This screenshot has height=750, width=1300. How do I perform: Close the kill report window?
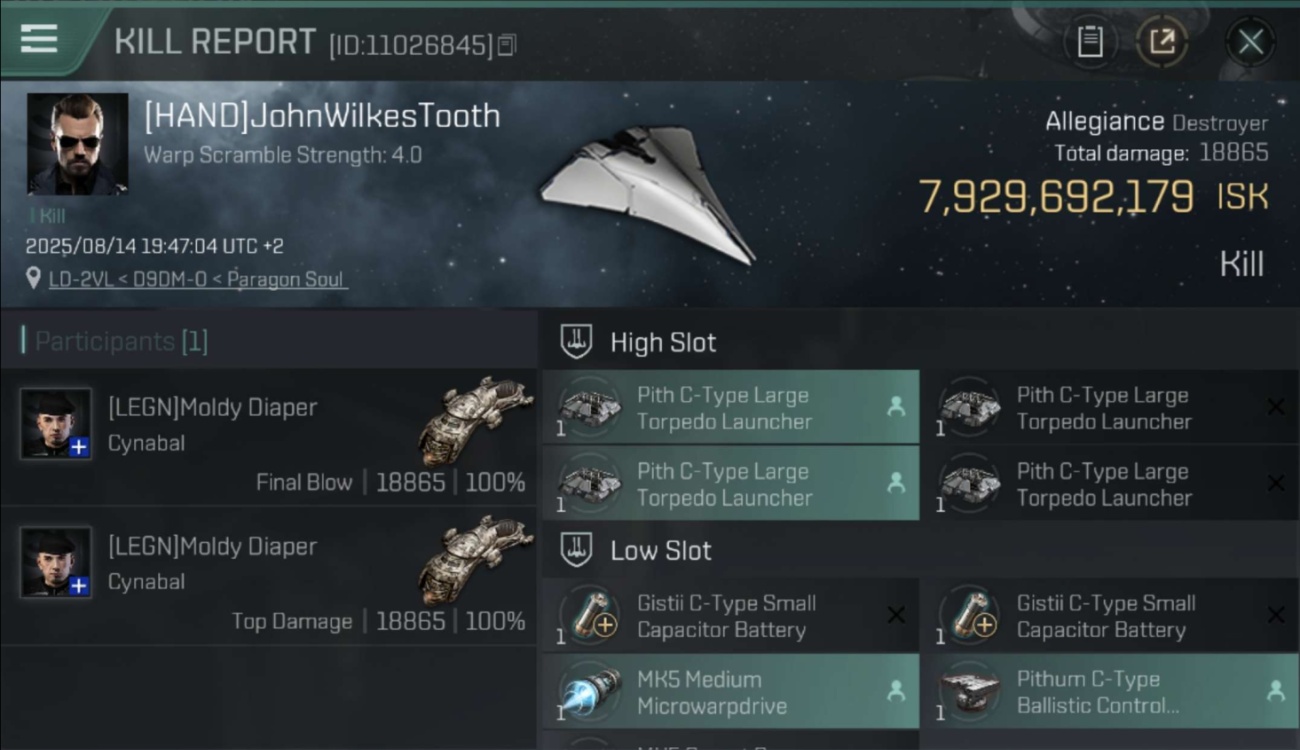click(x=1250, y=42)
